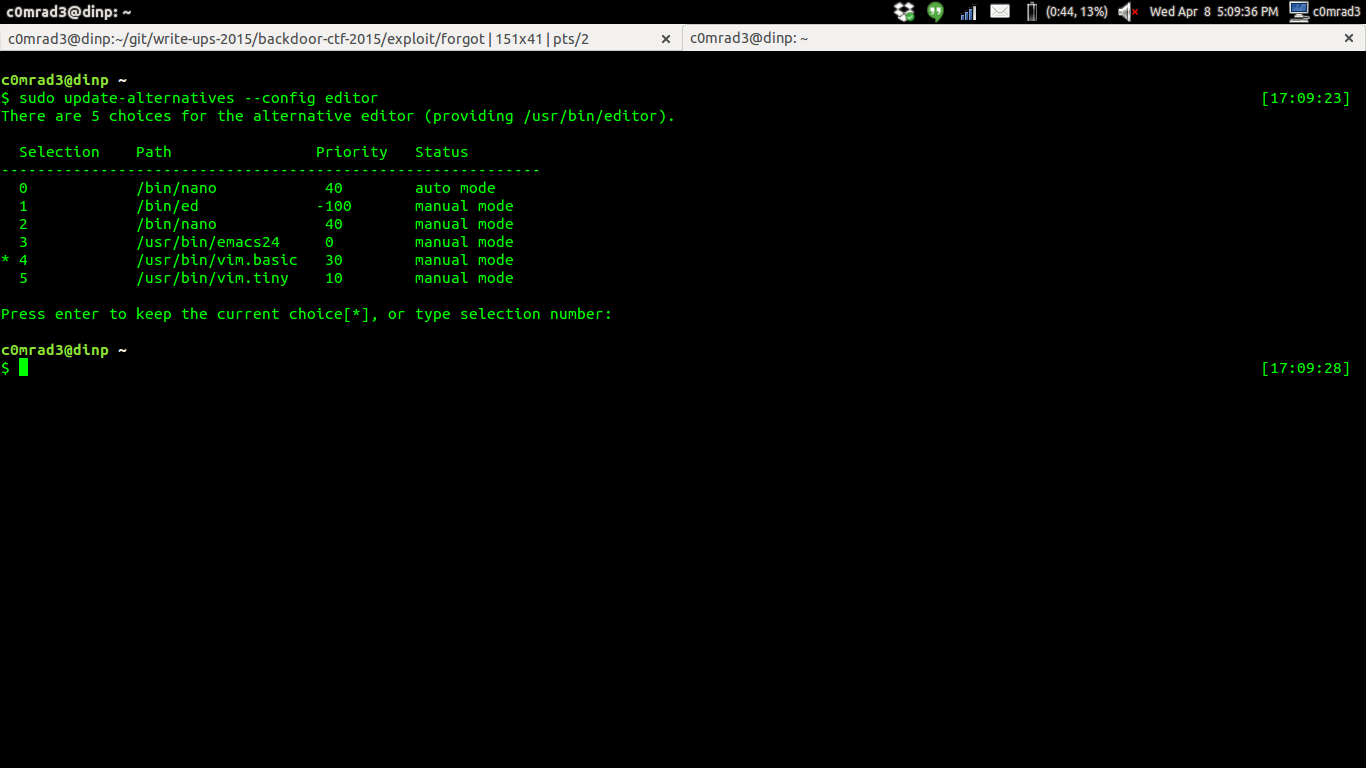Click the window title in the top panel
Viewport: 1366px width, 768px height.
(69, 12)
